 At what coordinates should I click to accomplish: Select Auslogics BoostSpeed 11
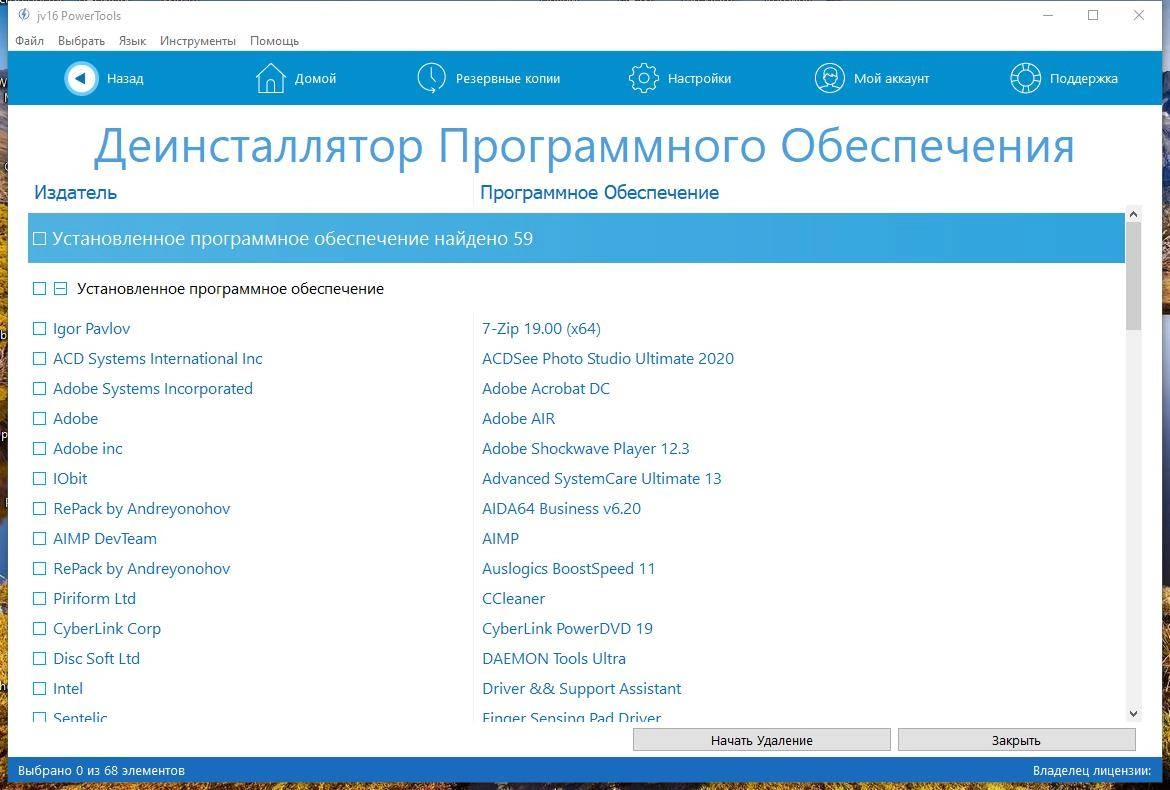click(x=569, y=568)
